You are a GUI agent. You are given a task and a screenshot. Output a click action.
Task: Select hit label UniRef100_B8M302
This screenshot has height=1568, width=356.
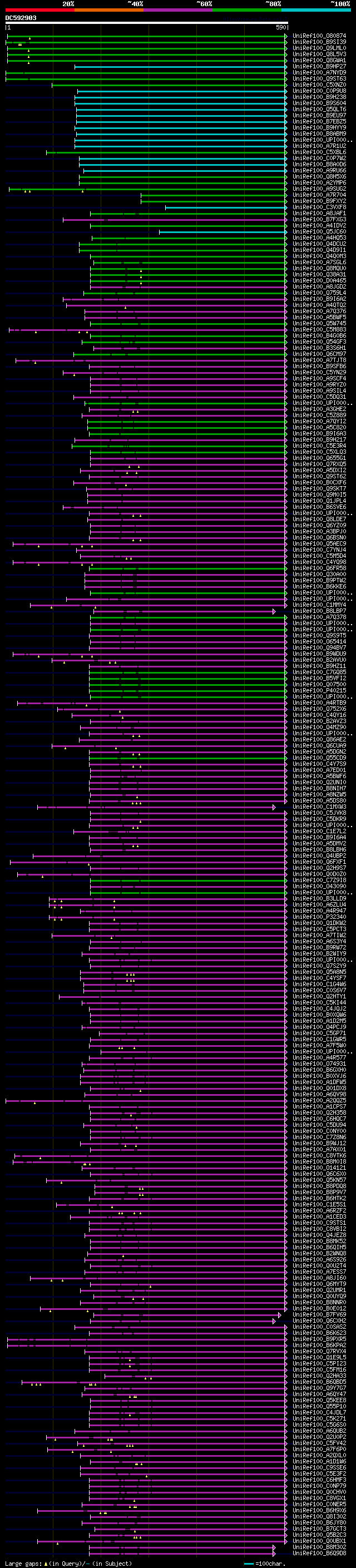319,1547
